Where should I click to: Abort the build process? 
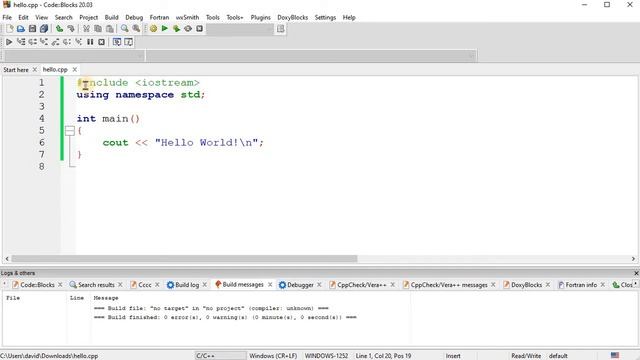click(199, 29)
